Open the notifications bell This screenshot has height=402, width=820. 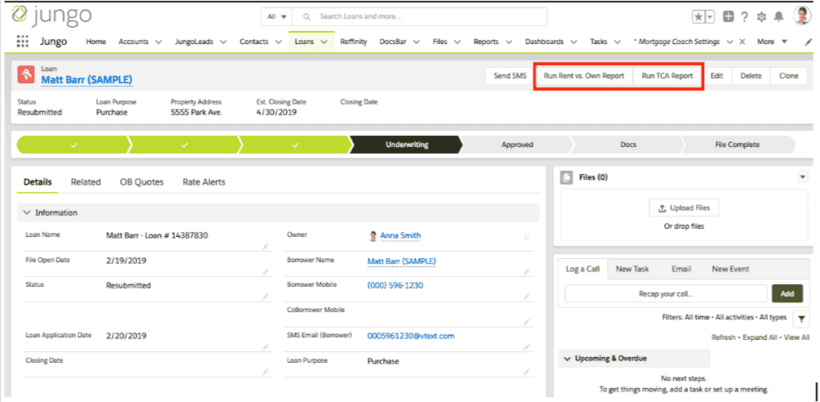pos(778,17)
